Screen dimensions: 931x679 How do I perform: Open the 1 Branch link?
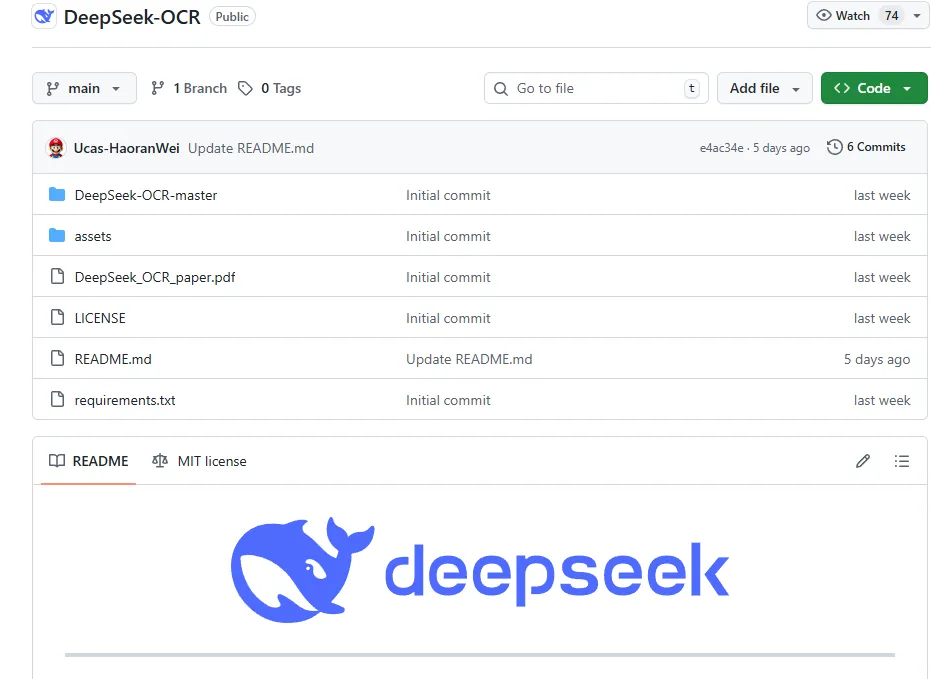[189, 88]
